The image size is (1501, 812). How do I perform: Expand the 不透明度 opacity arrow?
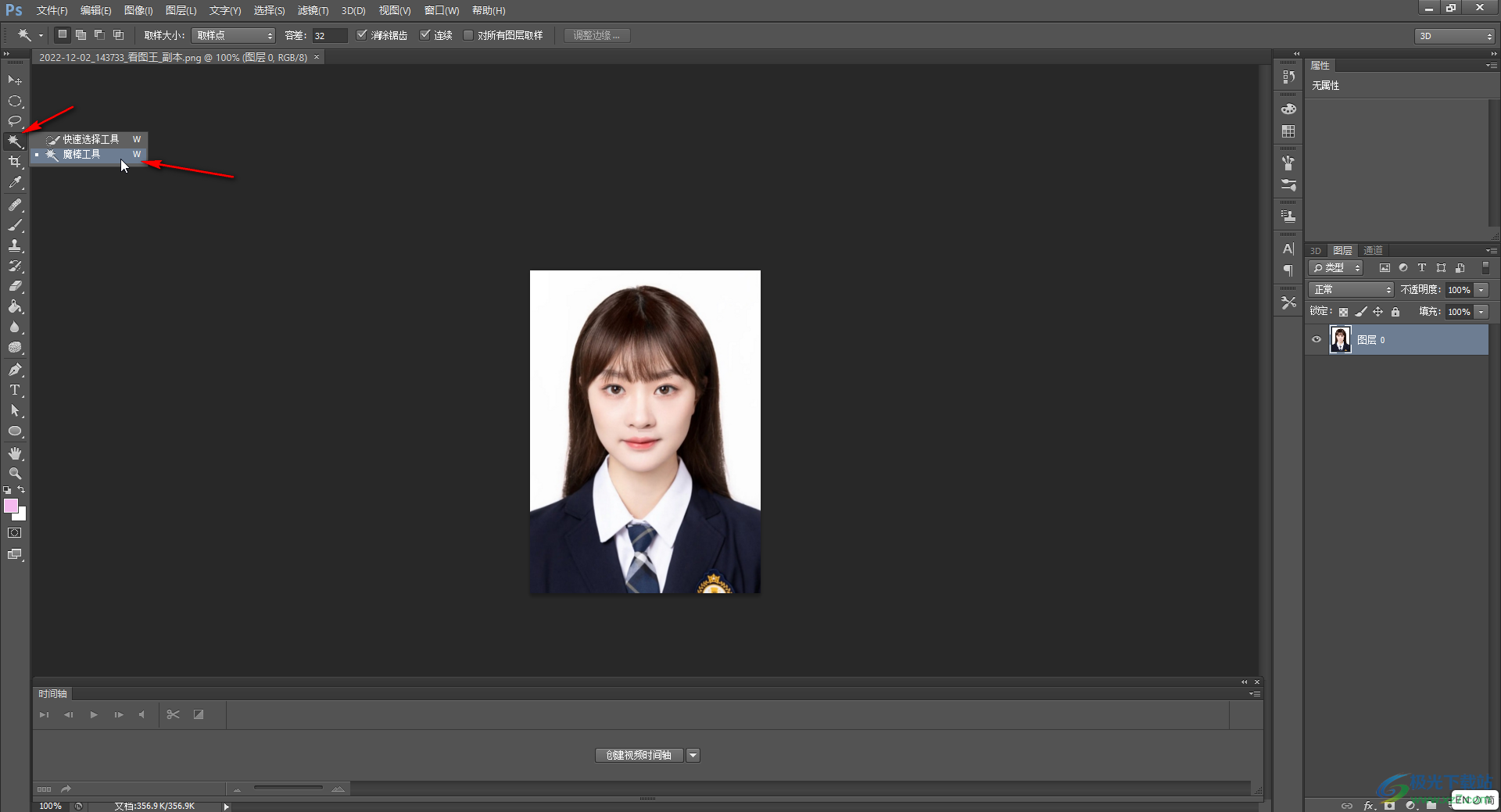1481,290
